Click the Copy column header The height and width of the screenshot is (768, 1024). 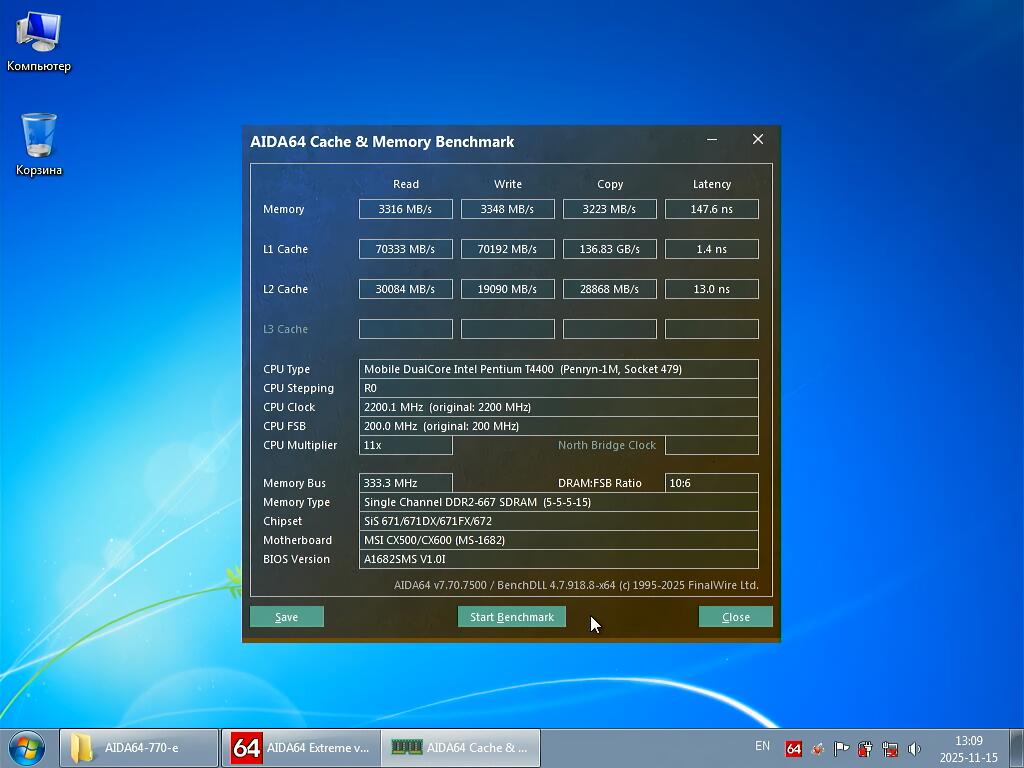[x=609, y=184]
